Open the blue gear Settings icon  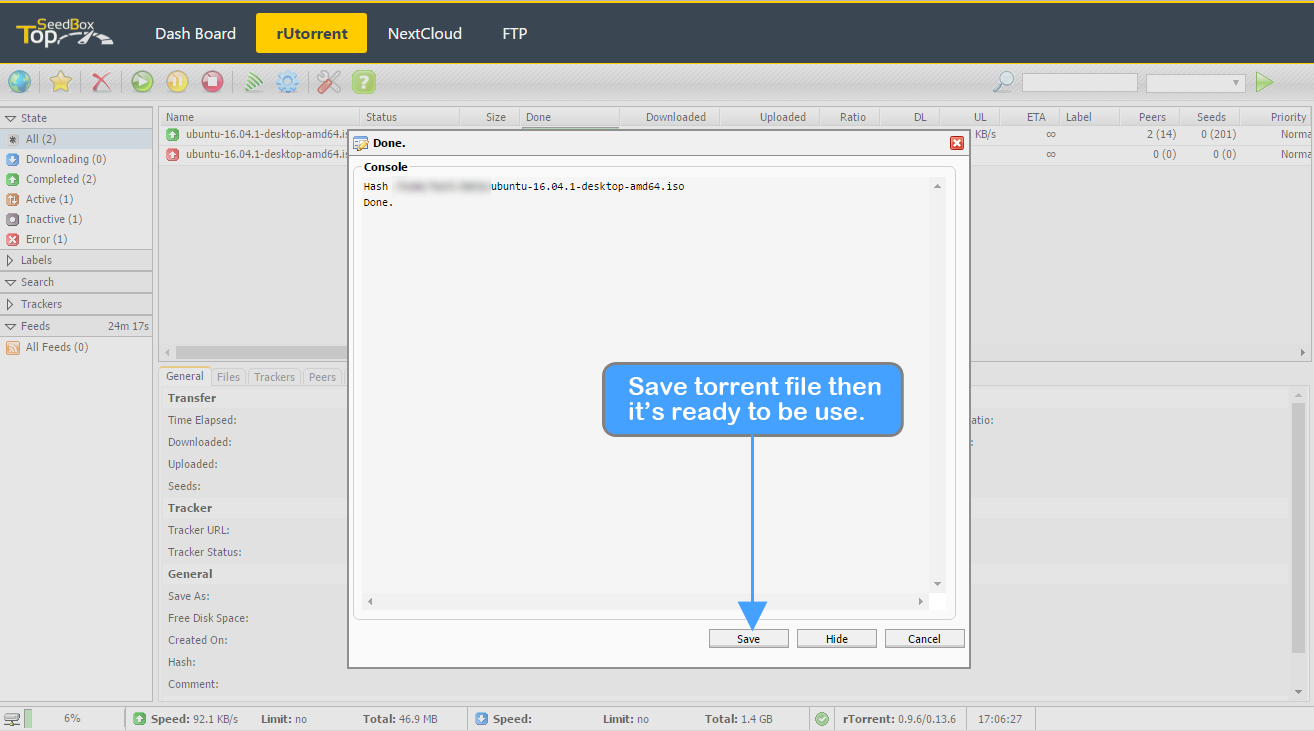288,82
